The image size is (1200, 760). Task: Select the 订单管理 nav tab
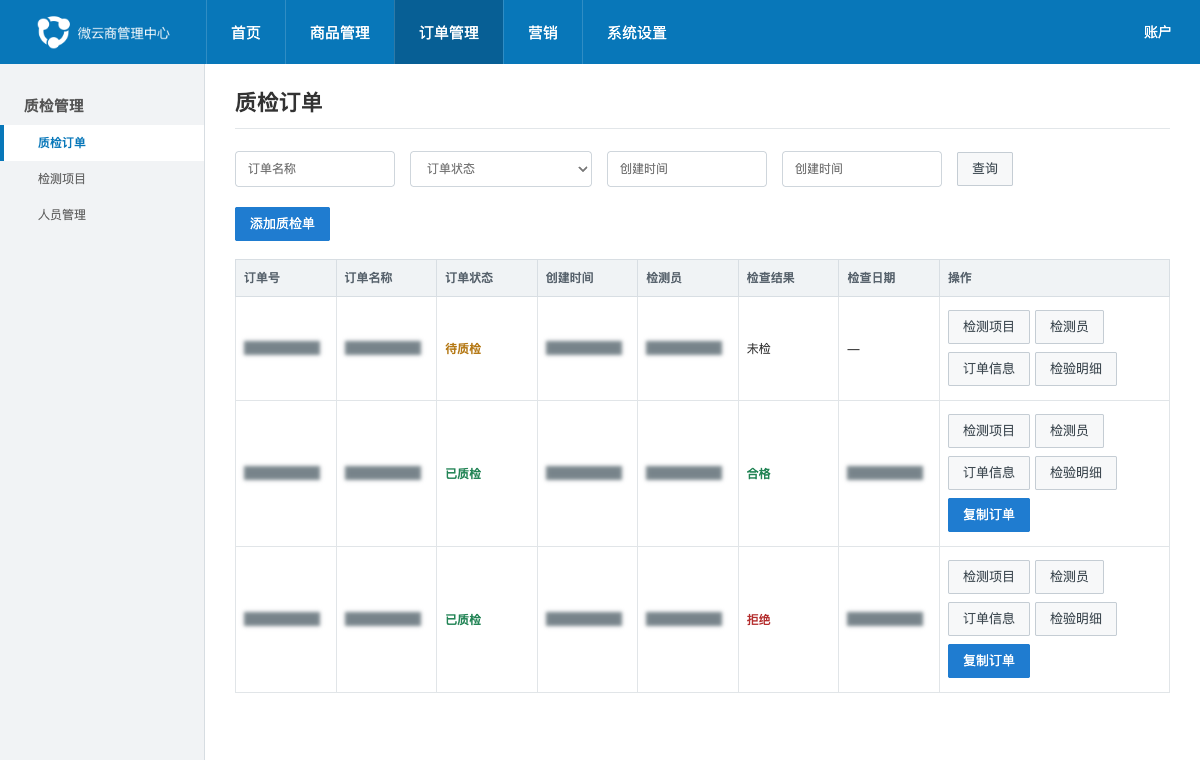(449, 32)
